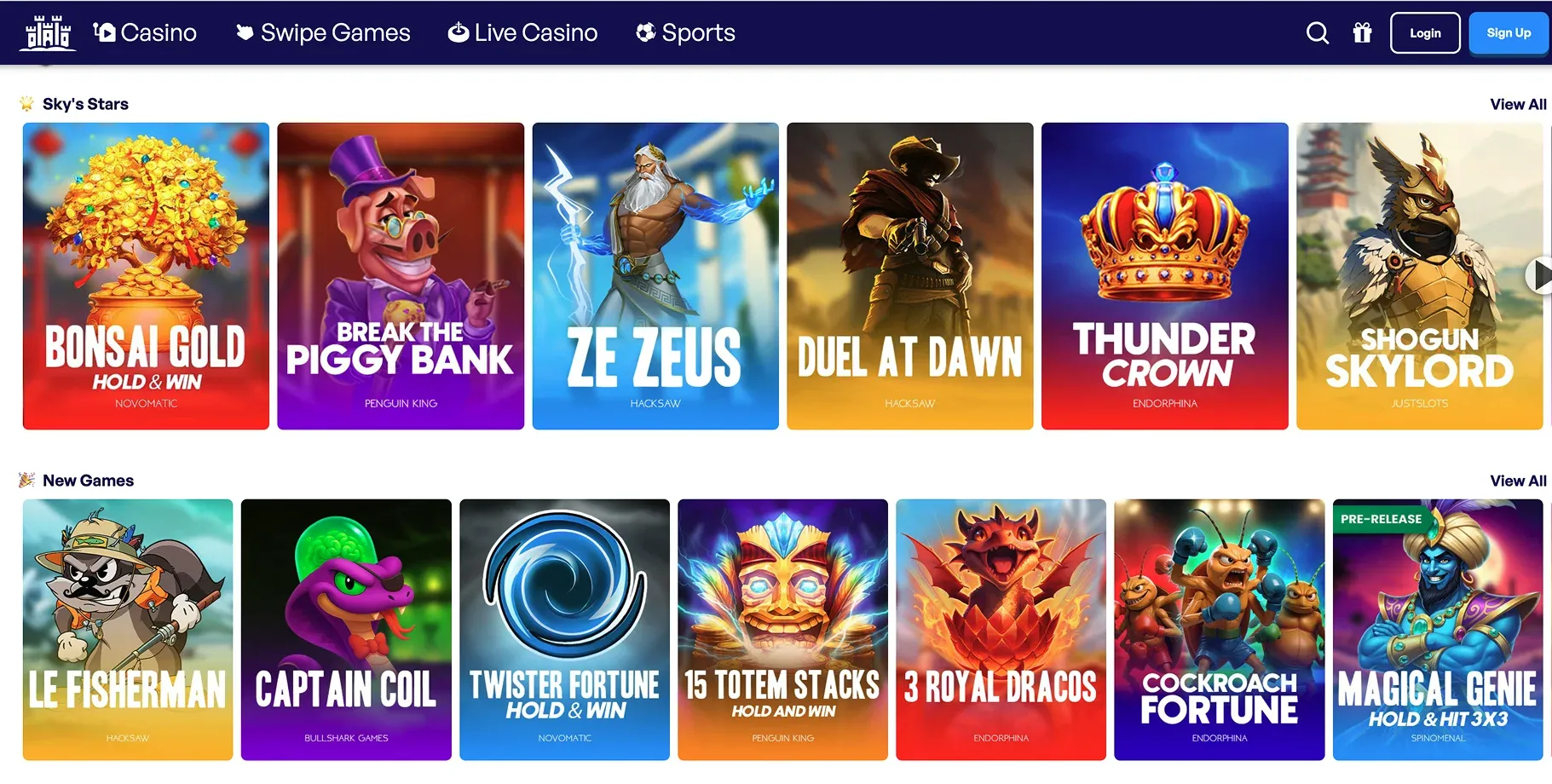Open the Ze Zeus game tile
This screenshot has height=784, width=1552.
coord(655,276)
